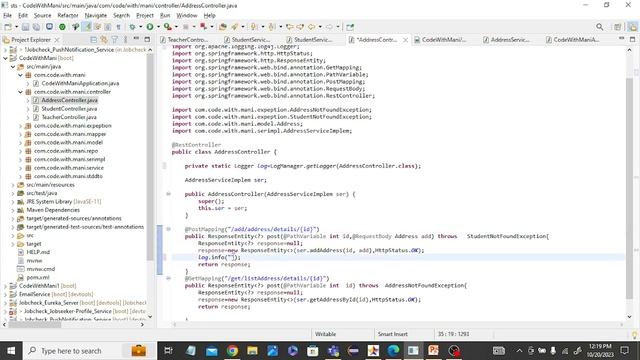
Task: Click the Save toolbar icon
Action: 25,27
